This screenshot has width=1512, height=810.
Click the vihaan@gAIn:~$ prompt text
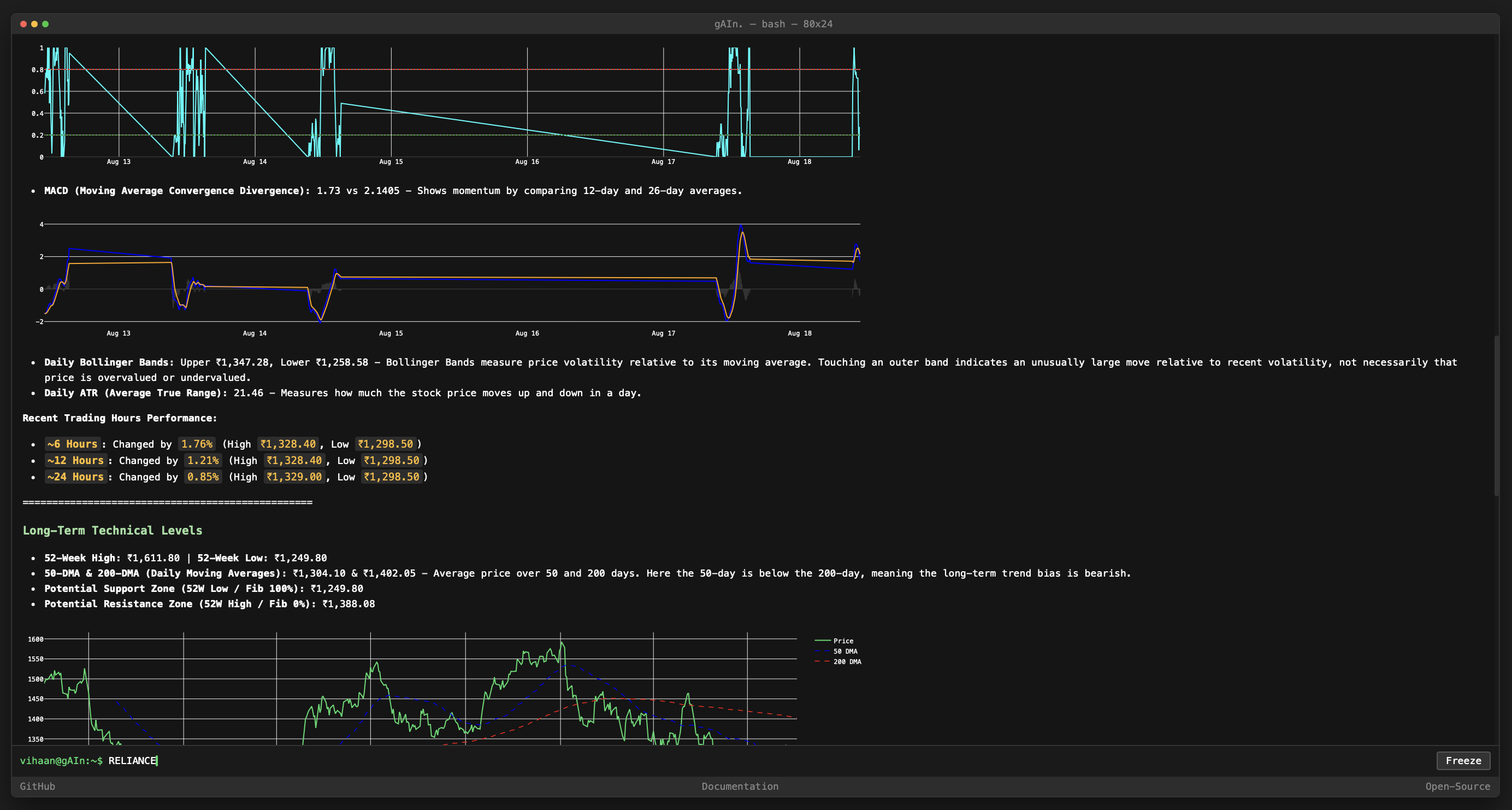[x=62, y=761]
